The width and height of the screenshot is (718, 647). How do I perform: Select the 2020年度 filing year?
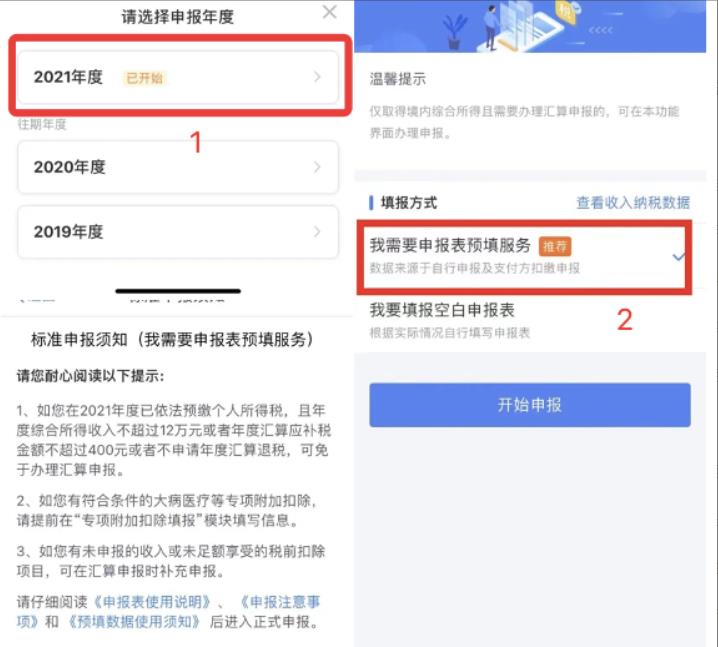(178, 167)
